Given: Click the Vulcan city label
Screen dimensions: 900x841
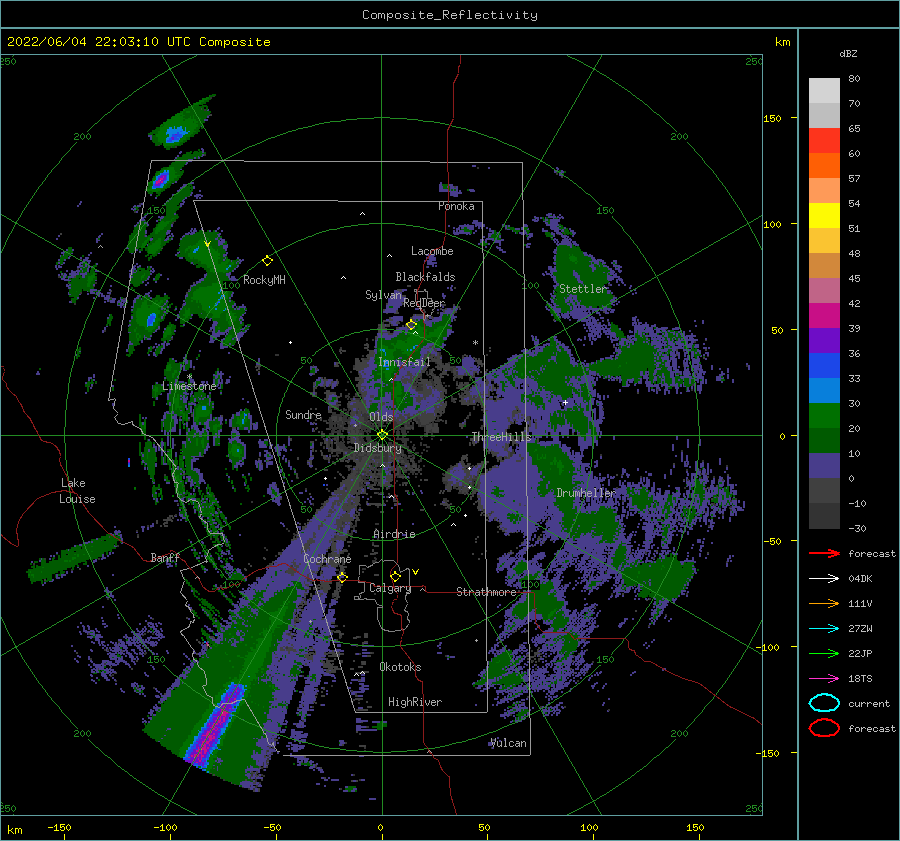Looking at the screenshot, I should (x=509, y=743).
